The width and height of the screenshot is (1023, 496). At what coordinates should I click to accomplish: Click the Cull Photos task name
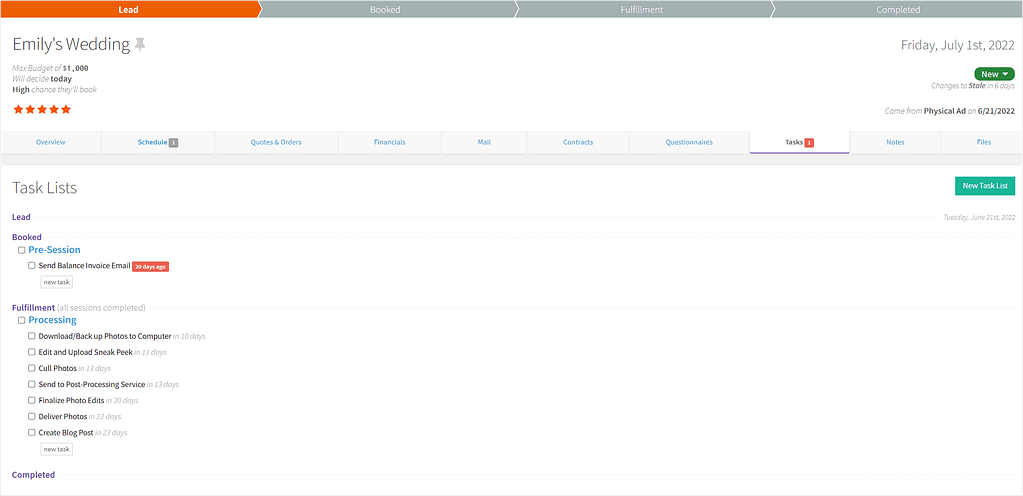(57, 368)
